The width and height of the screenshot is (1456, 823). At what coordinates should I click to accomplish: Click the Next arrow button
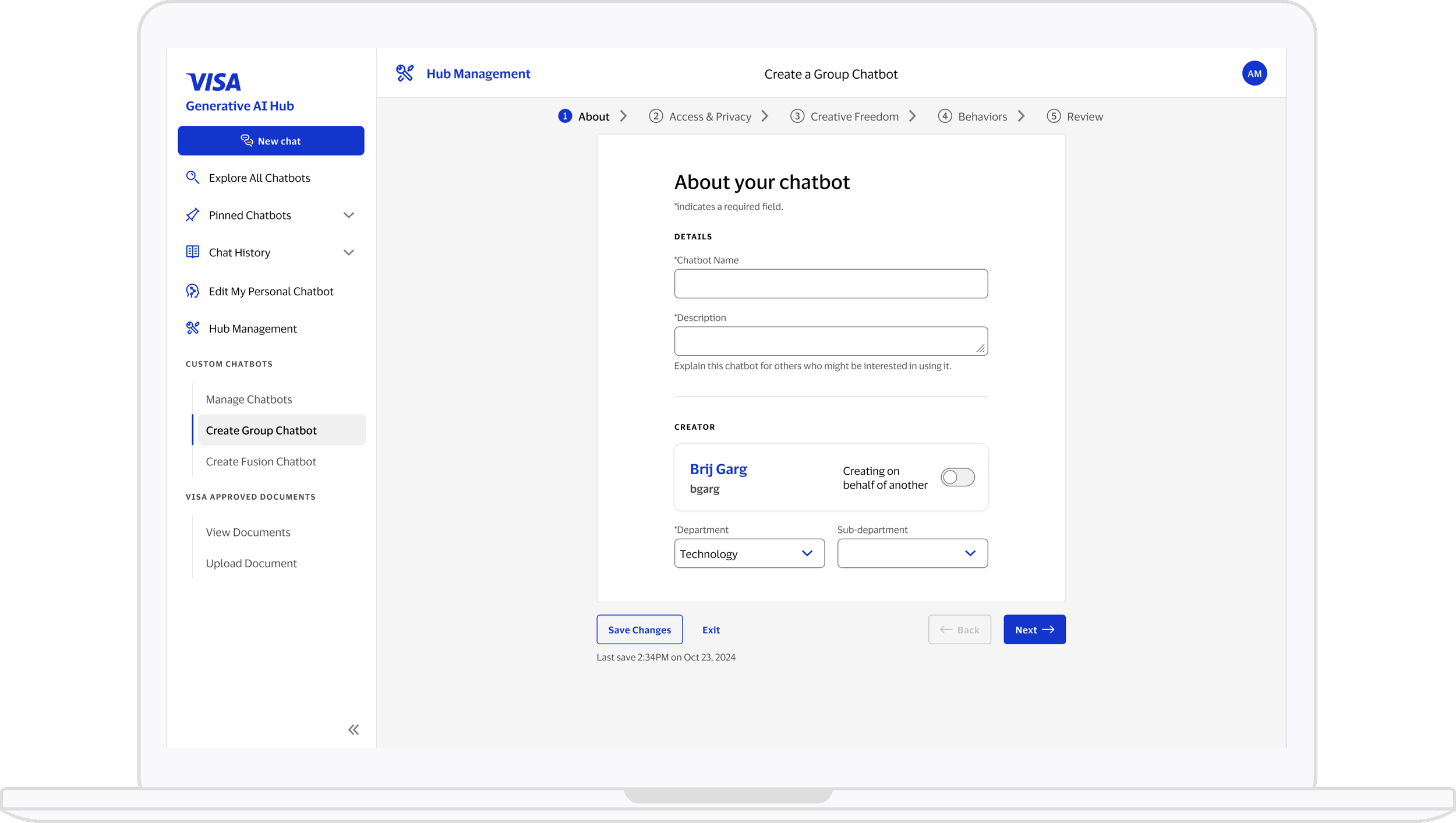coord(1034,630)
